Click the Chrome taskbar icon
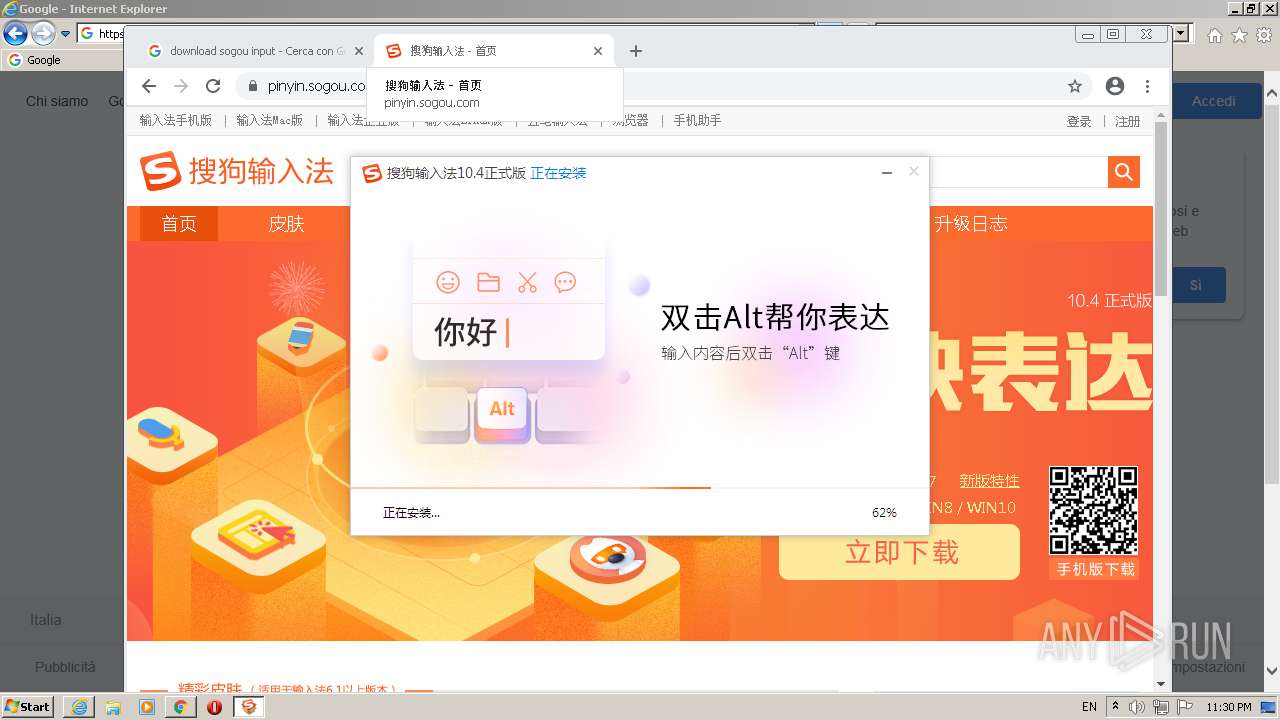This screenshot has width=1280, height=720. tap(180, 707)
